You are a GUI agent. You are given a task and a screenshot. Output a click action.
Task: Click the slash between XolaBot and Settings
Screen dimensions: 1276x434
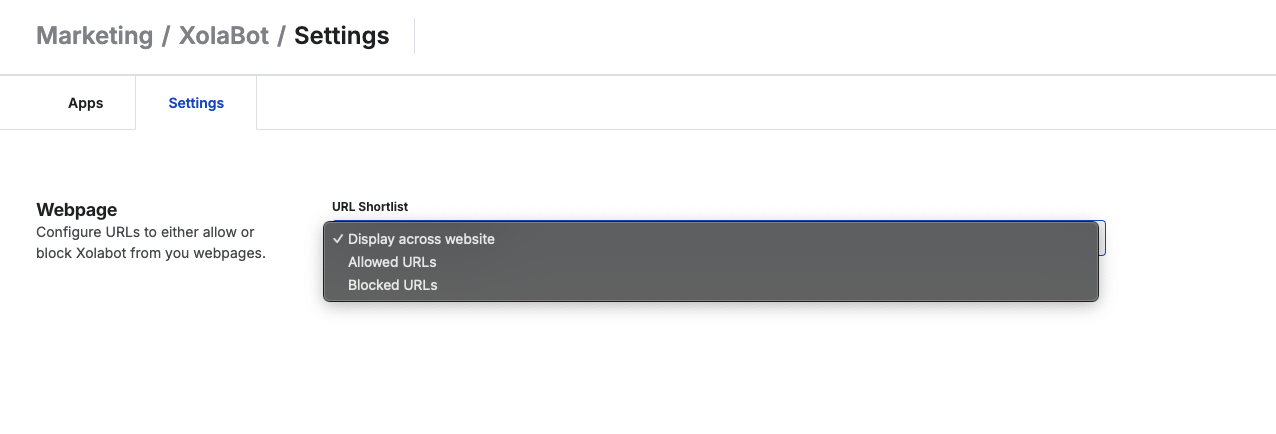[282, 36]
